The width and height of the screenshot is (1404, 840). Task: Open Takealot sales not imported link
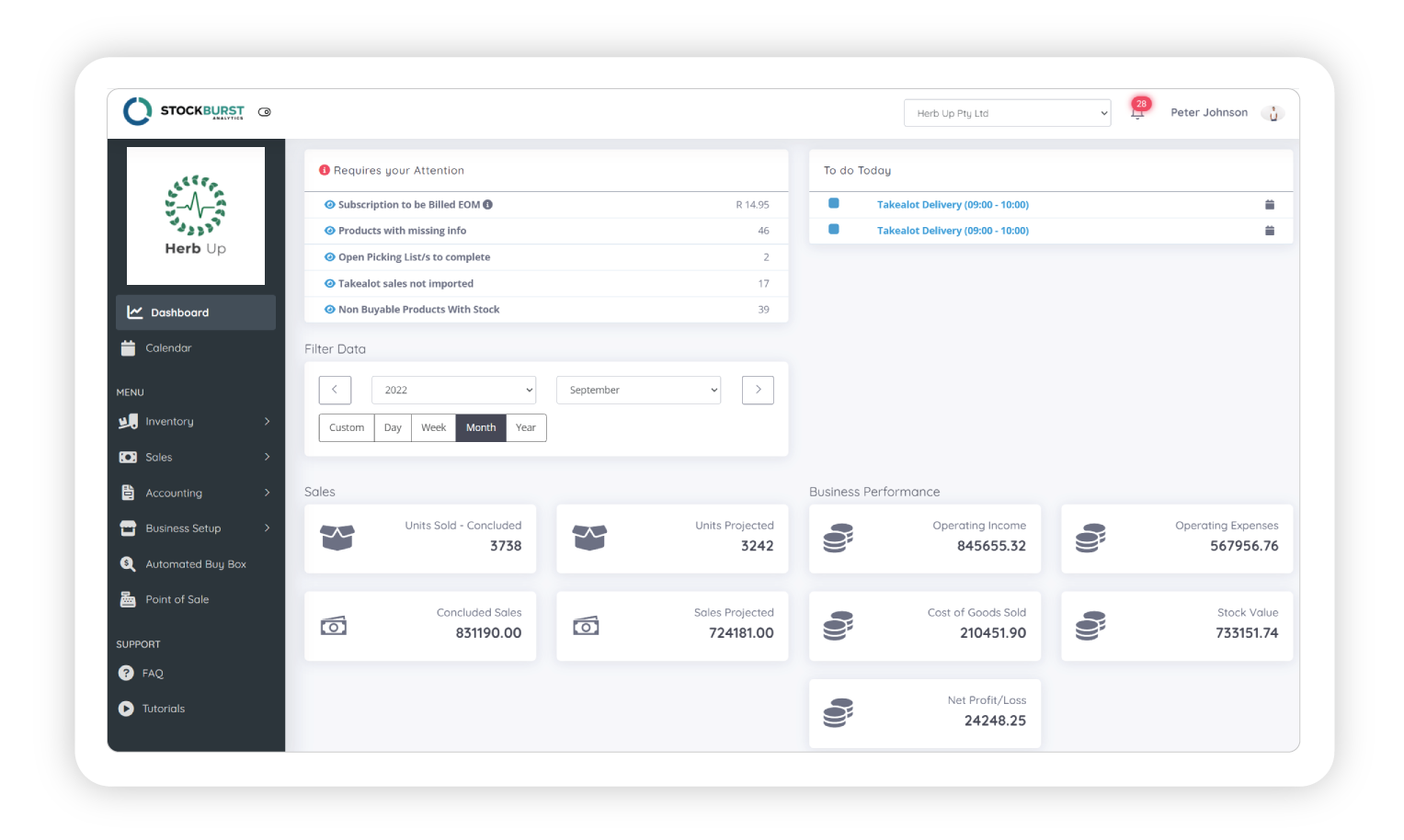click(x=405, y=284)
